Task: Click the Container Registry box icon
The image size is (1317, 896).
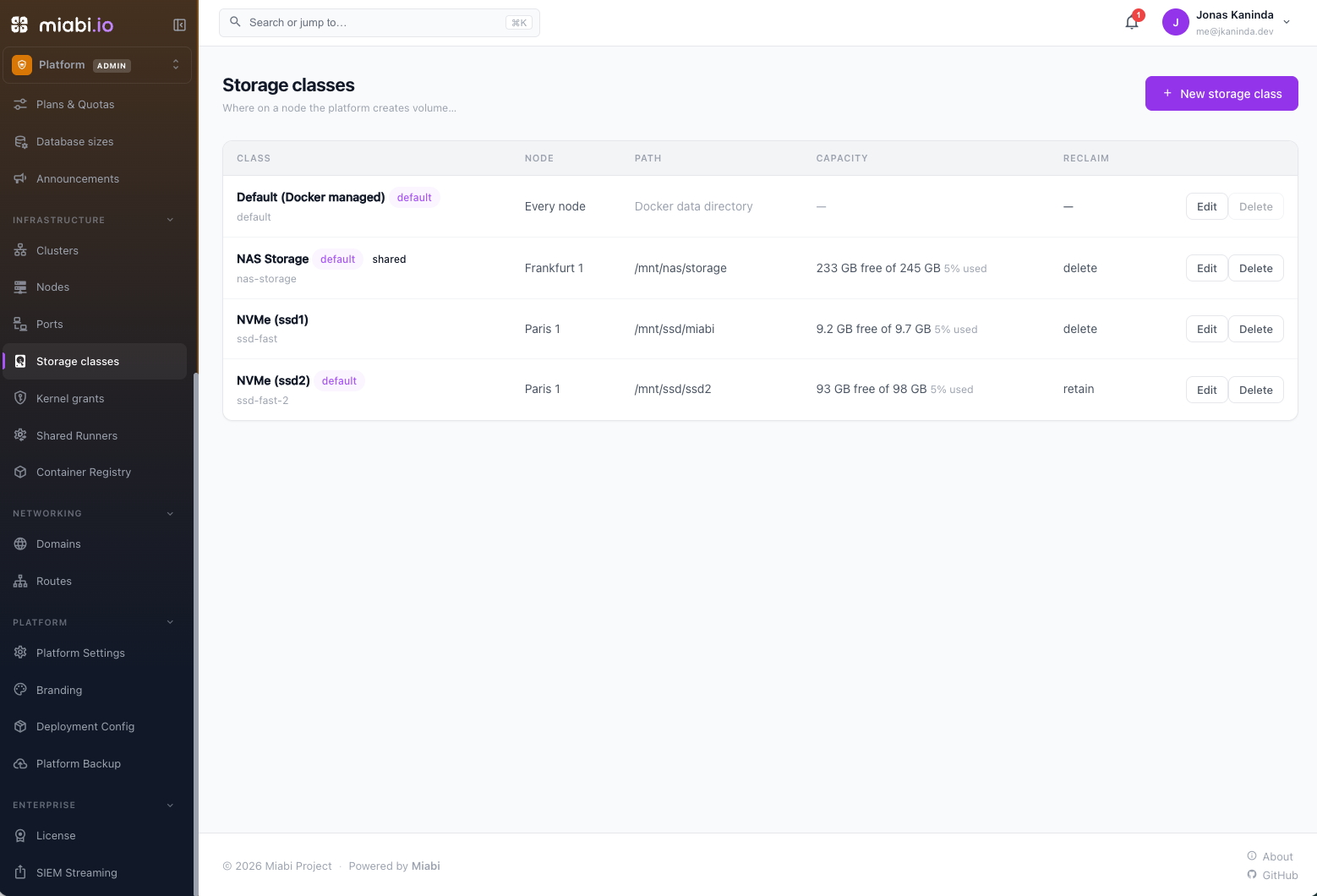Action: pyautogui.click(x=20, y=472)
